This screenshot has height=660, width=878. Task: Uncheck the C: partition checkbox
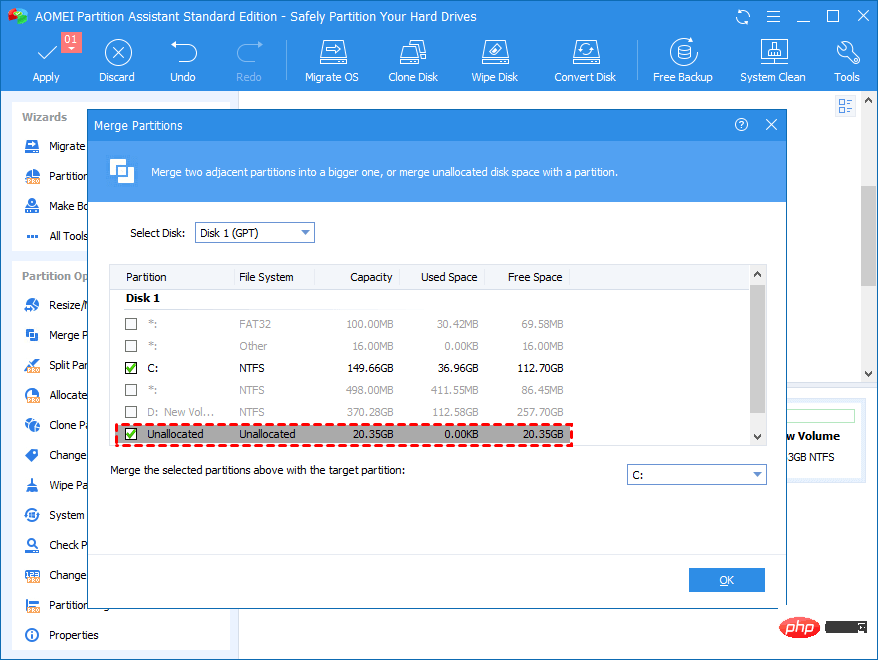point(131,368)
